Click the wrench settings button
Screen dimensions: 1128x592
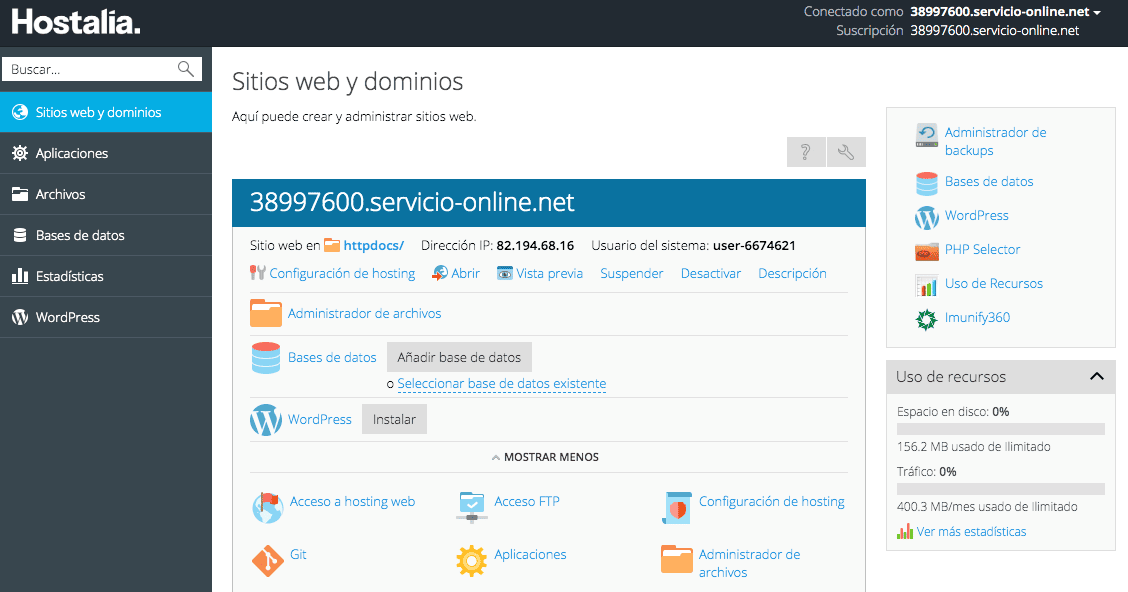click(x=846, y=152)
